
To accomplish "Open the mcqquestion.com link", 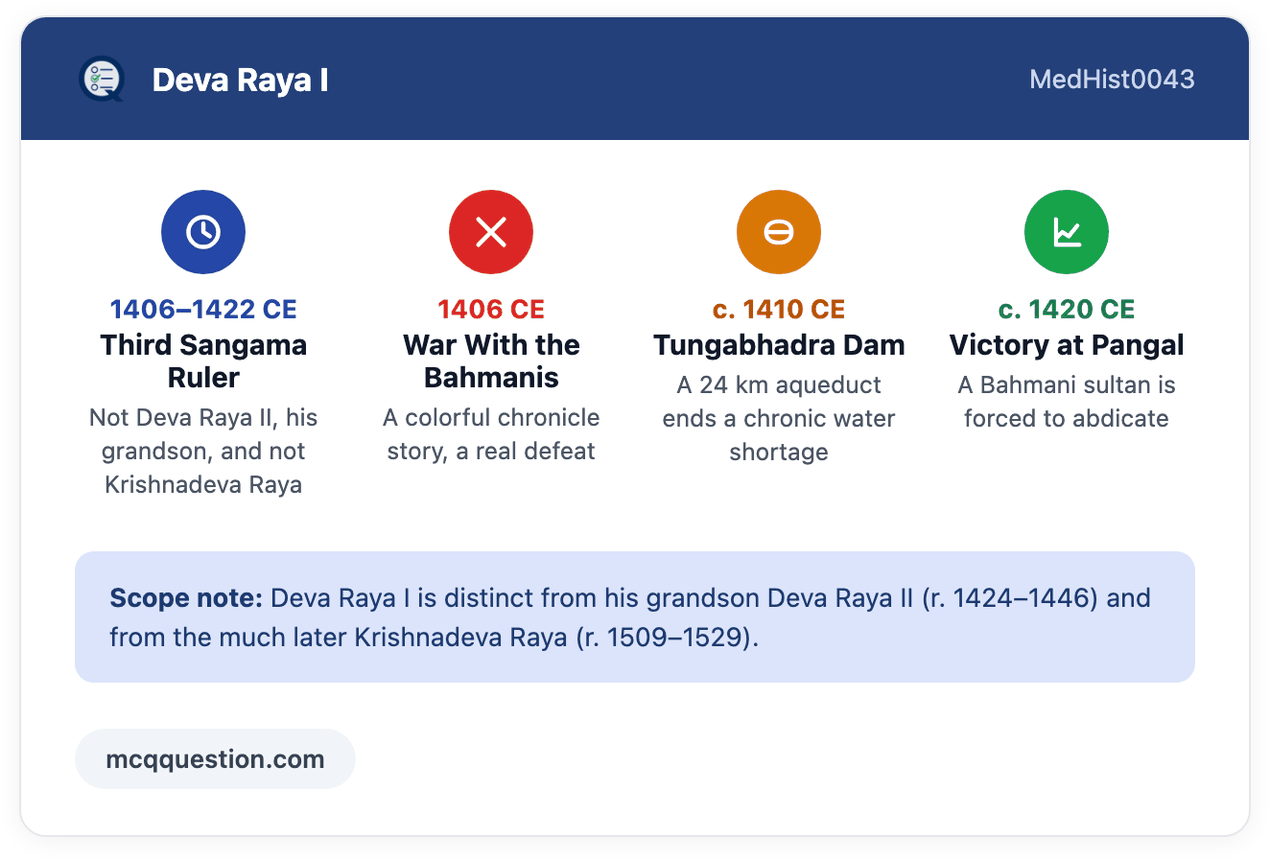I will point(215,759).
